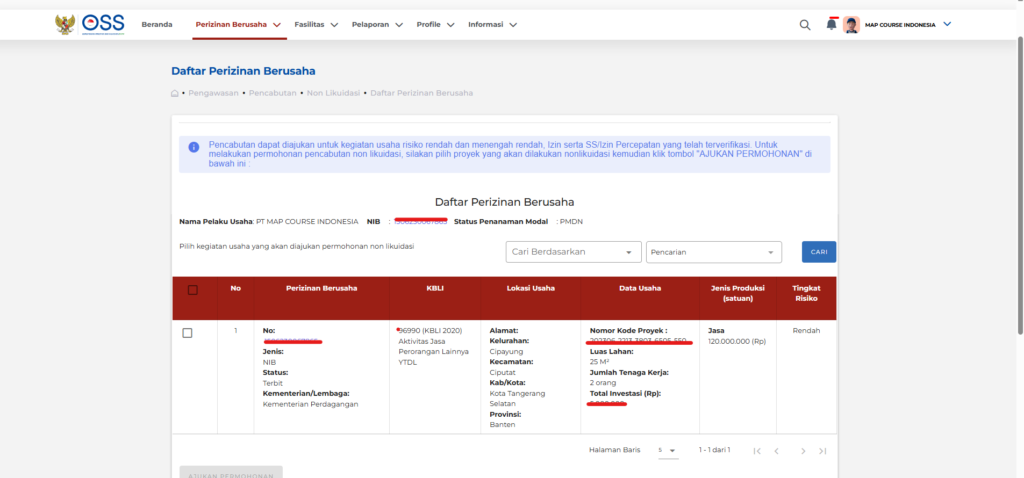Viewport: 1024px width, 478px height.
Task: Jump to the last page arrow
Action: [823, 451]
